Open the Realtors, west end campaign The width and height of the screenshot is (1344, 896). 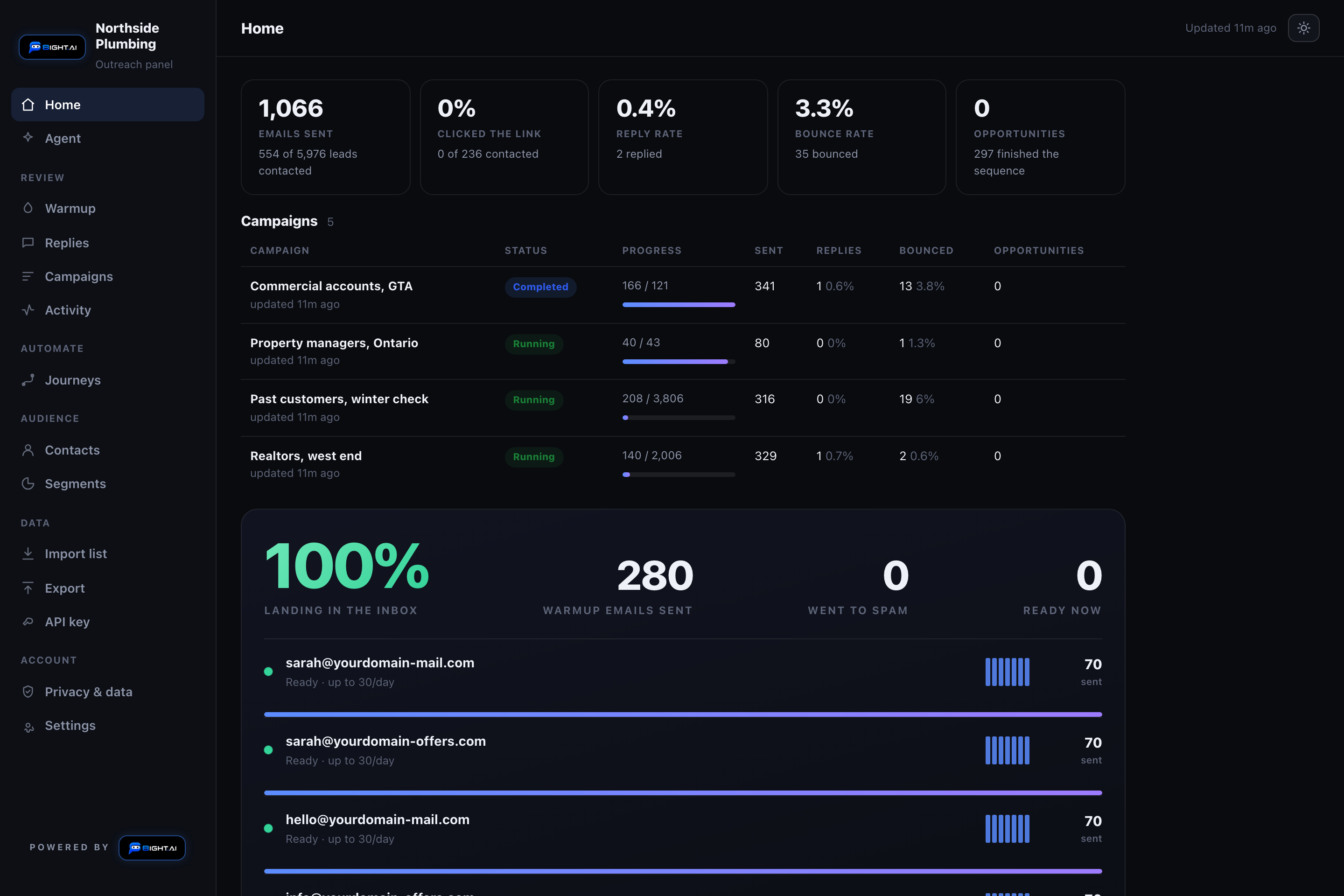tap(306, 456)
